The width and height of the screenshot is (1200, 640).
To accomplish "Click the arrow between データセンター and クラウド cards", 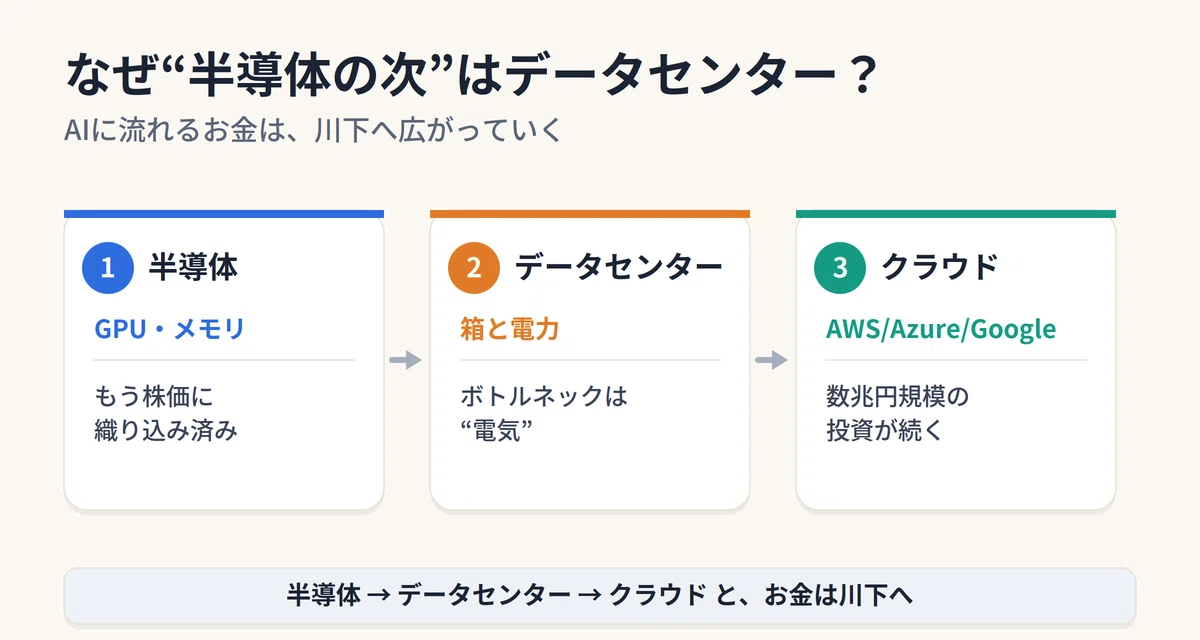I will [772, 360].
